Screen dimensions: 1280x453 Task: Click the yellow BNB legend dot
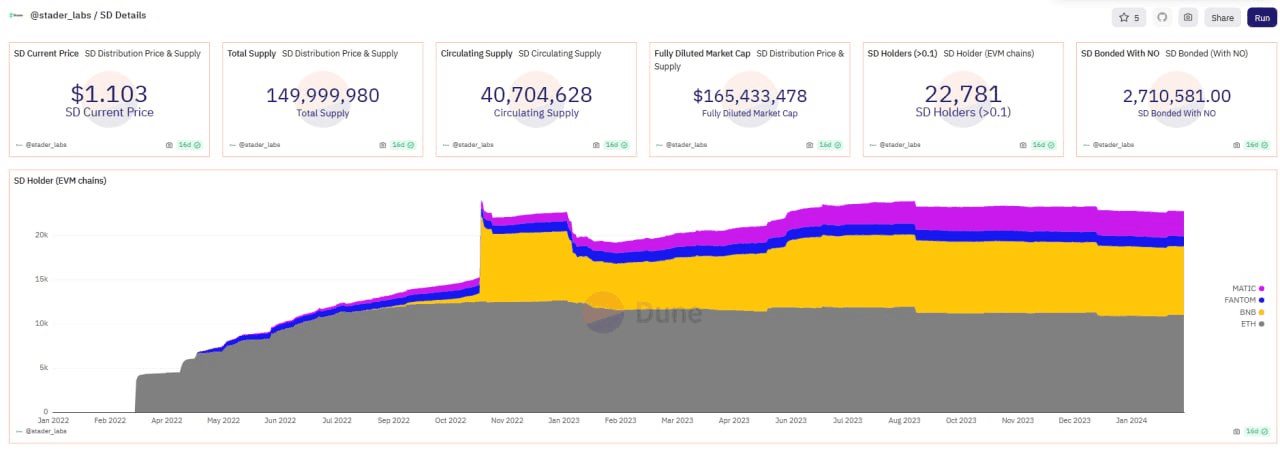[x=1261, y=312]
